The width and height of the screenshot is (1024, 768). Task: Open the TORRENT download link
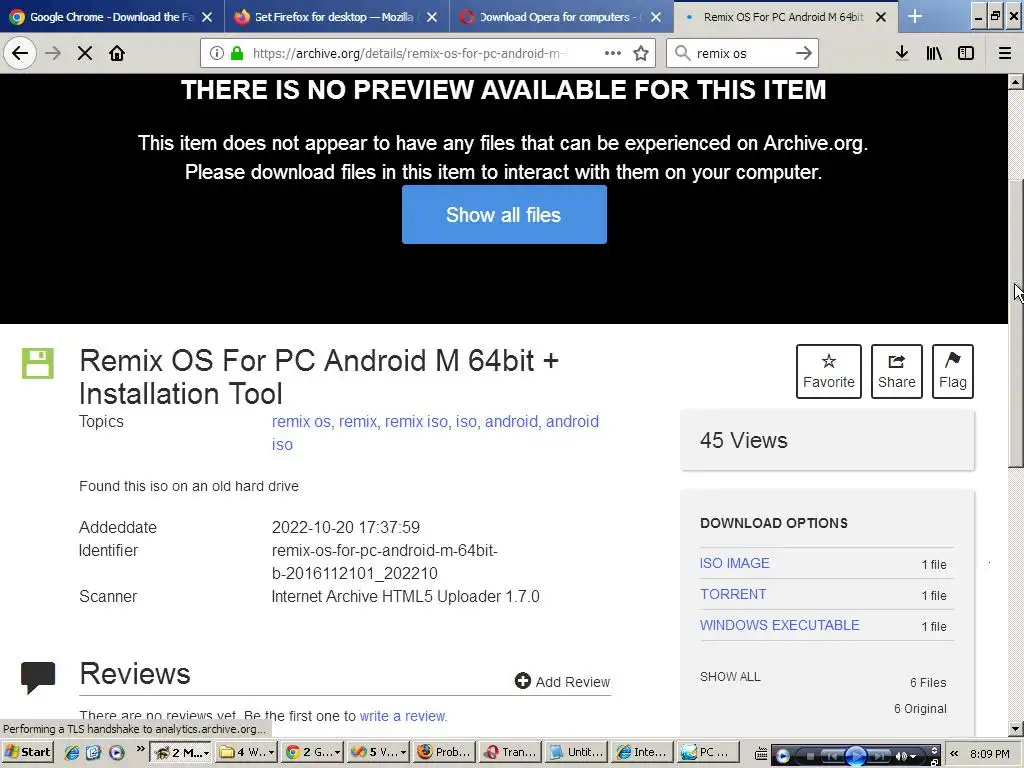point(733,594)
